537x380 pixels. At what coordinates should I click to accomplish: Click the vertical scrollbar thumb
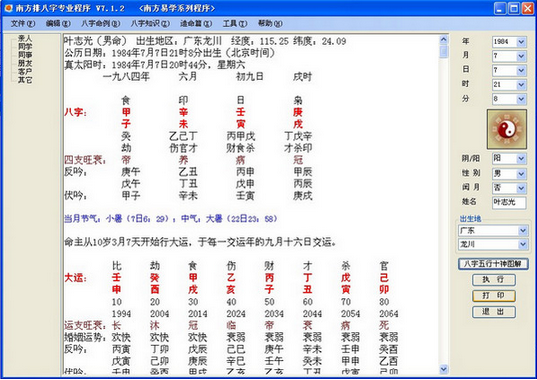(444, 52)
